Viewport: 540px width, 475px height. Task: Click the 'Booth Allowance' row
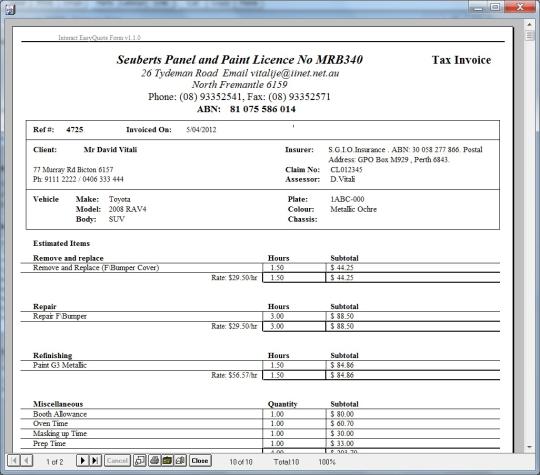tap(260, 414)
